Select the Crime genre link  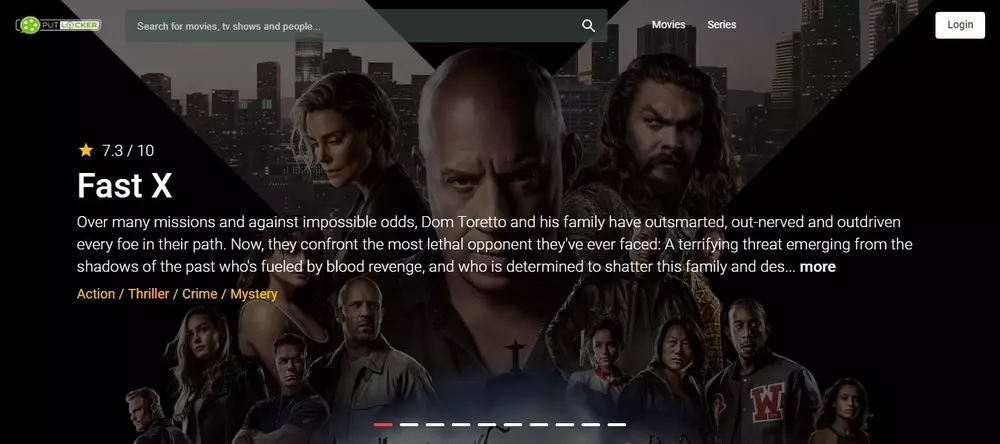[x=200, y=294]
